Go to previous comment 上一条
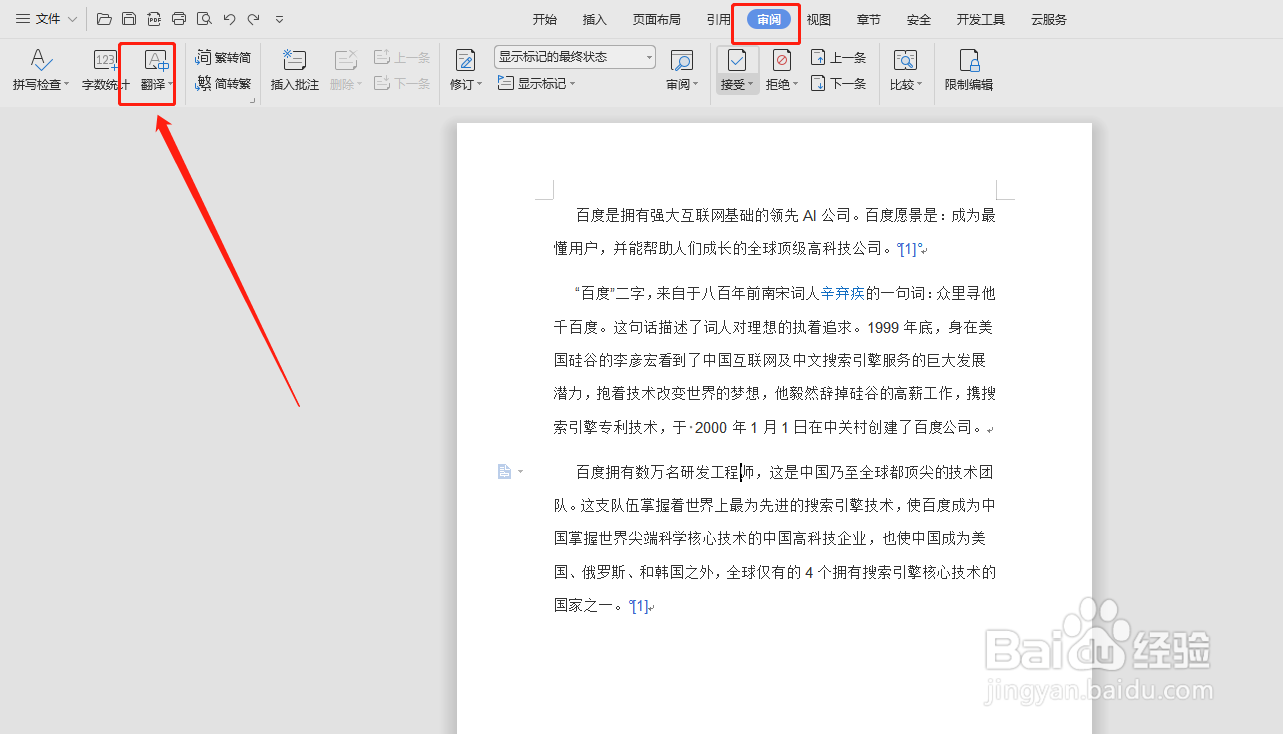Image resolution: width=1283 pixels, height=734 pixels. [402, 58]
